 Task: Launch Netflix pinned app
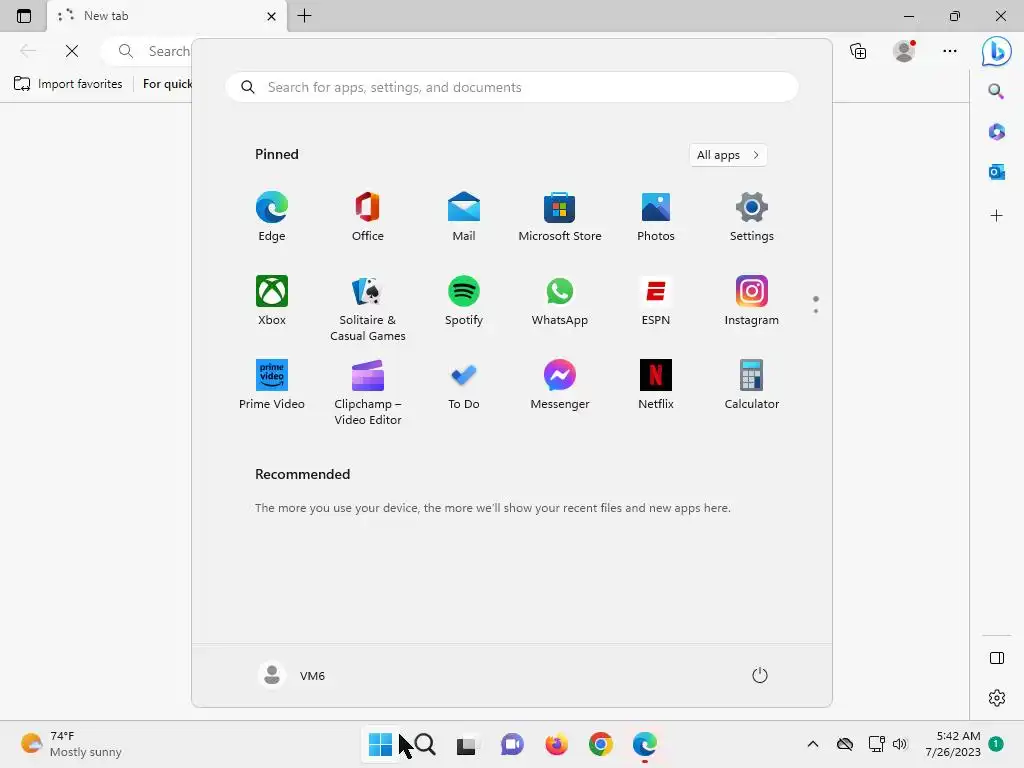click(x=656, y=385)
